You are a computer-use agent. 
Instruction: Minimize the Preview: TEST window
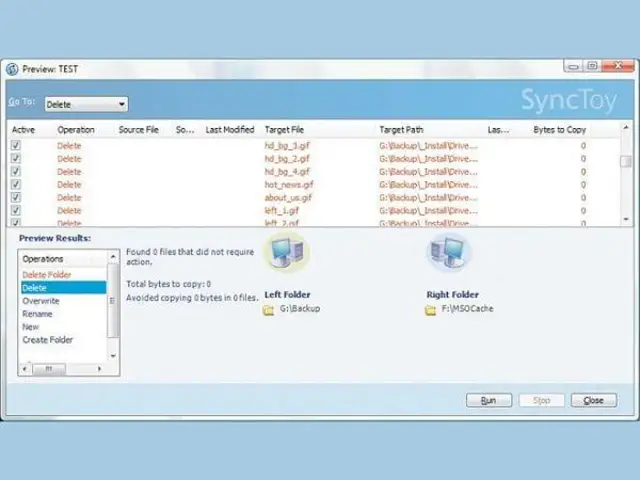coord(573,66)
